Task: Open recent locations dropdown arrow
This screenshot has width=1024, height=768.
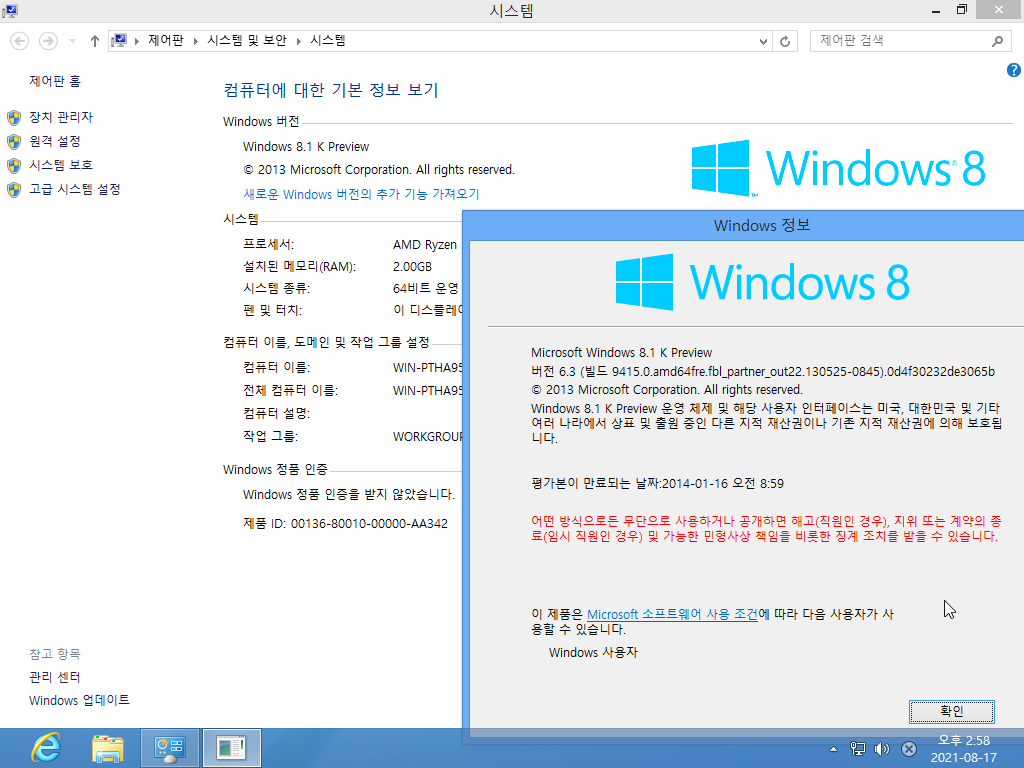Action: coord(72,41)
